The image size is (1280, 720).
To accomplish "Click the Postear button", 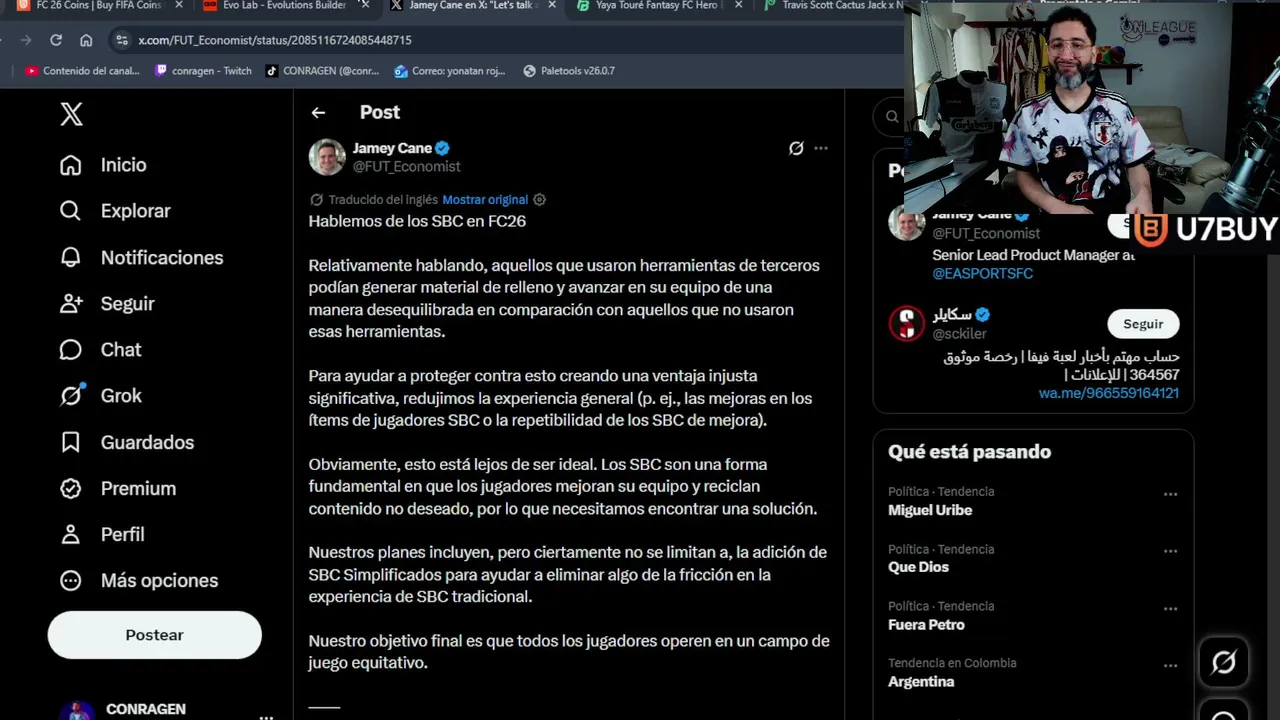I will pyautogui.click(x=154, y=635).
